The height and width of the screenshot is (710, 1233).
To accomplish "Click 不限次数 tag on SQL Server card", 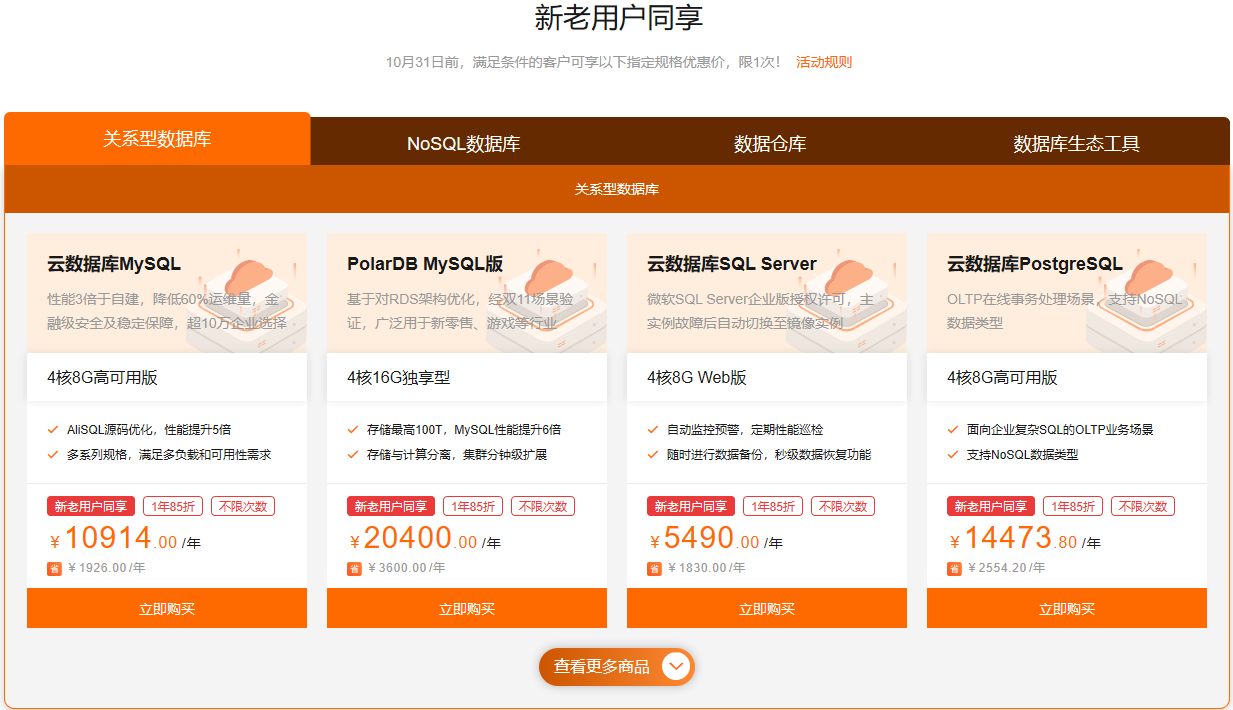I will click(843, 506).
